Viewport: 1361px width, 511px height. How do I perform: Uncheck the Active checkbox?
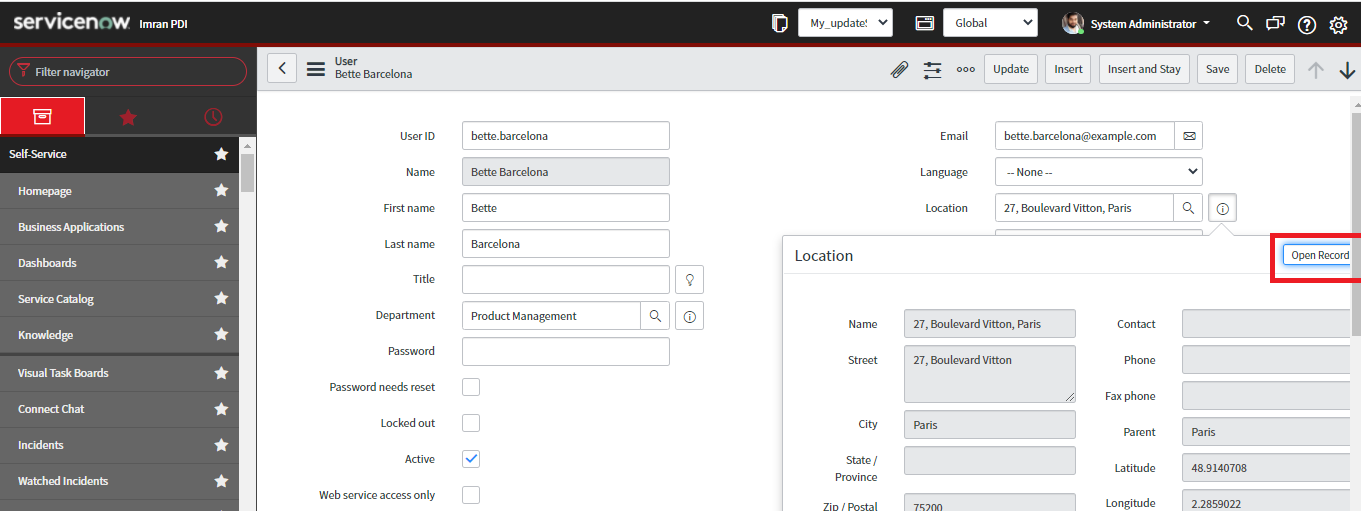471,459
